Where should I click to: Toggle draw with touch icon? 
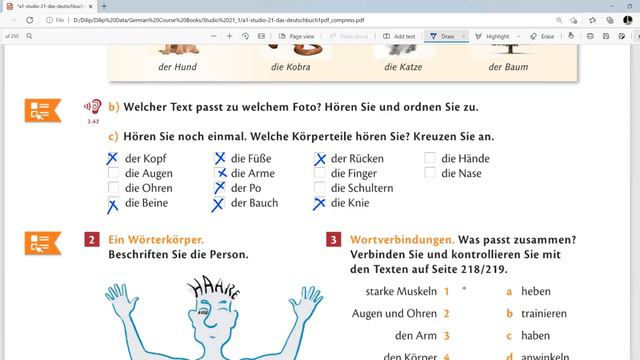click(571, 36)
